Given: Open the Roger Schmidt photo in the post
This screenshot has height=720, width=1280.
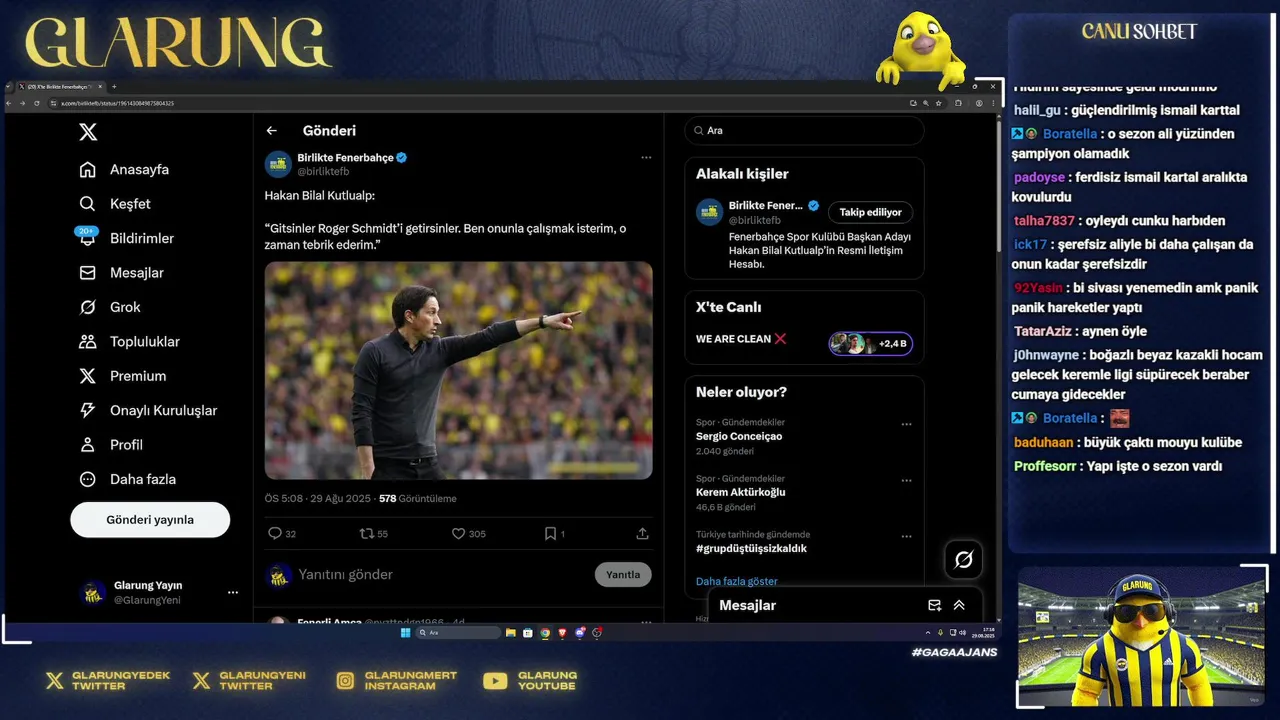Looking at the screenshot, I should coord(458,370).
